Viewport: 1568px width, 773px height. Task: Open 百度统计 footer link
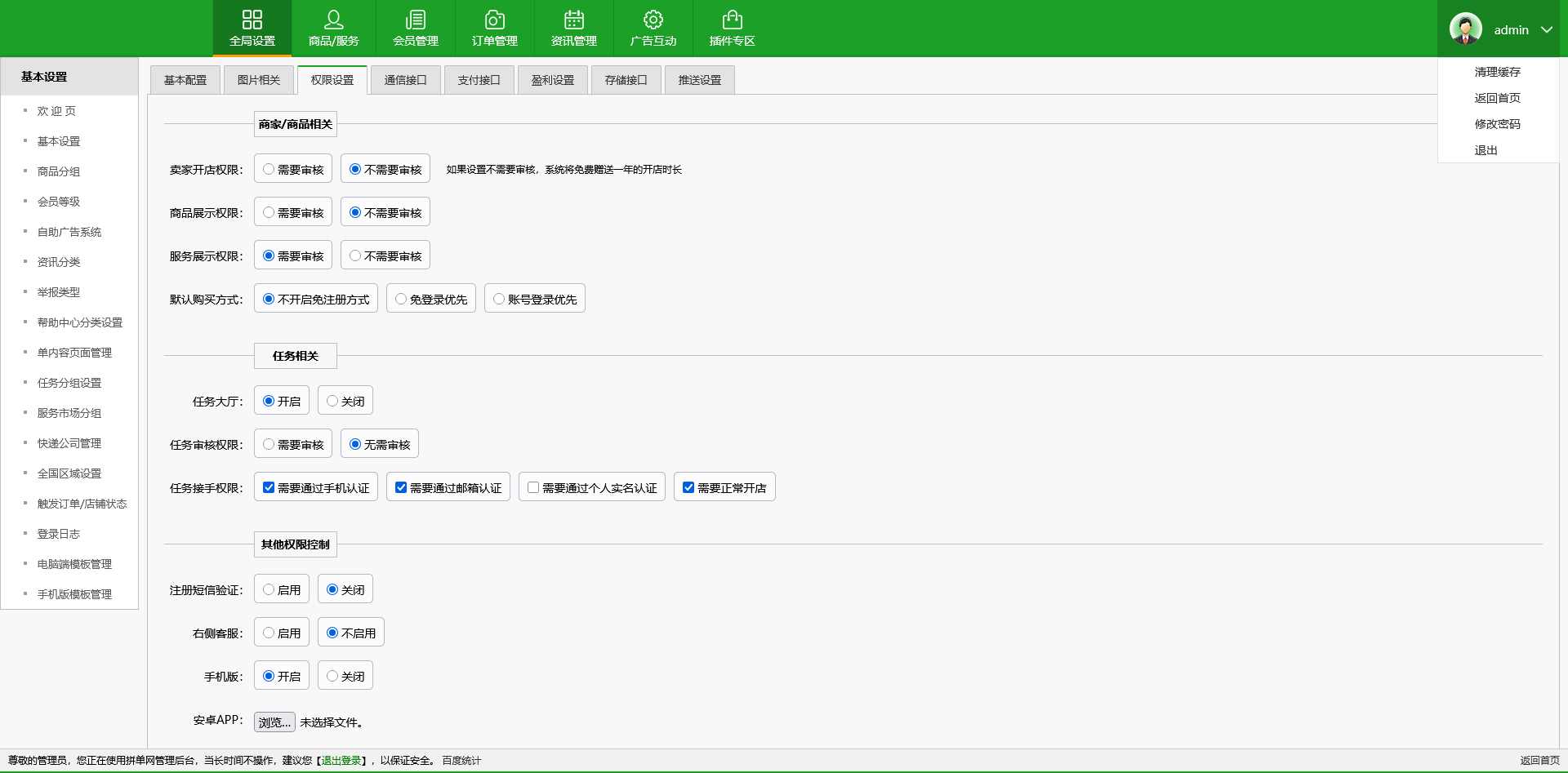click(x=461, y=761)
